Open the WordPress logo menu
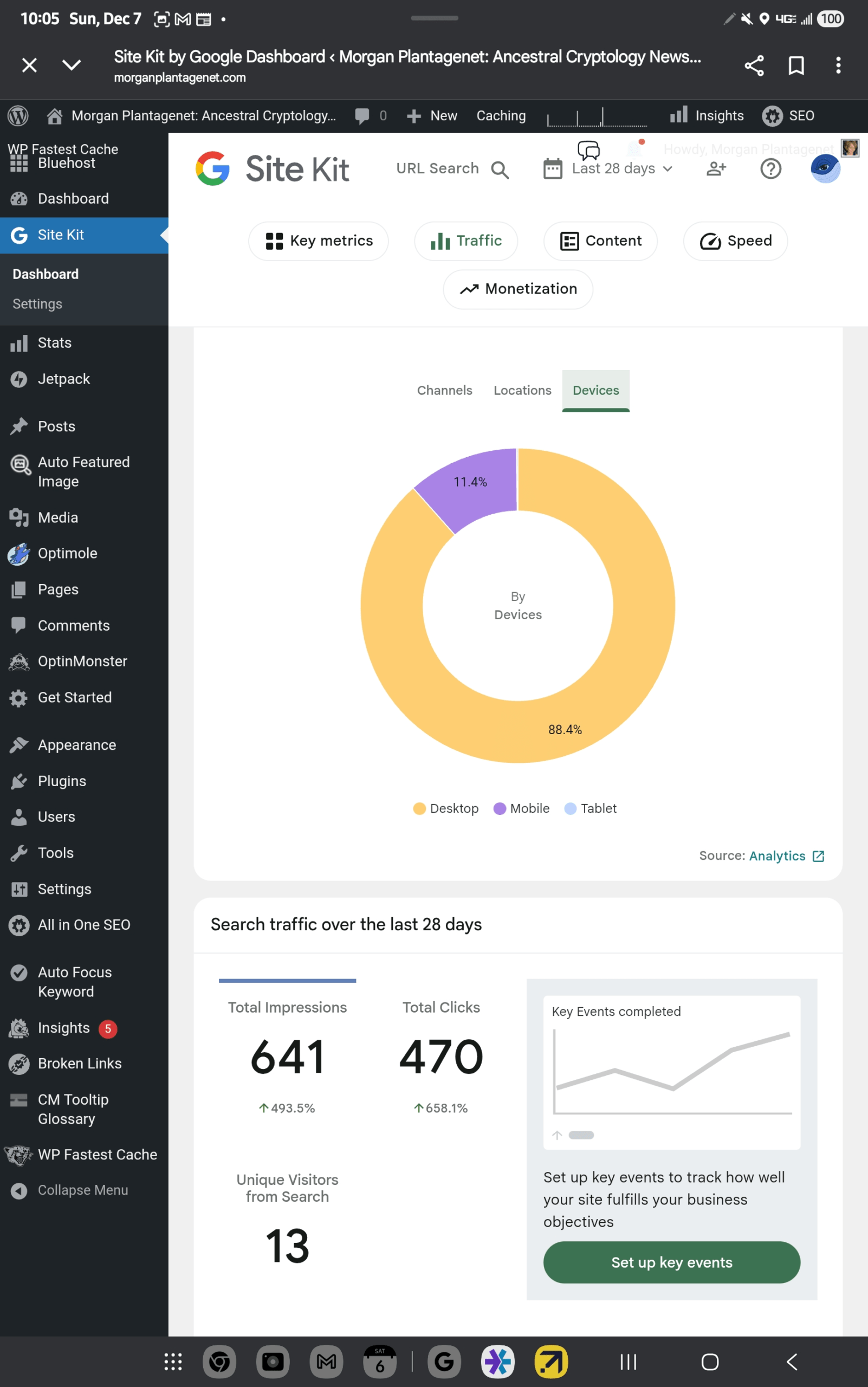The width and height of the screenshot is (868, 1387). click(x=18, y=116)
